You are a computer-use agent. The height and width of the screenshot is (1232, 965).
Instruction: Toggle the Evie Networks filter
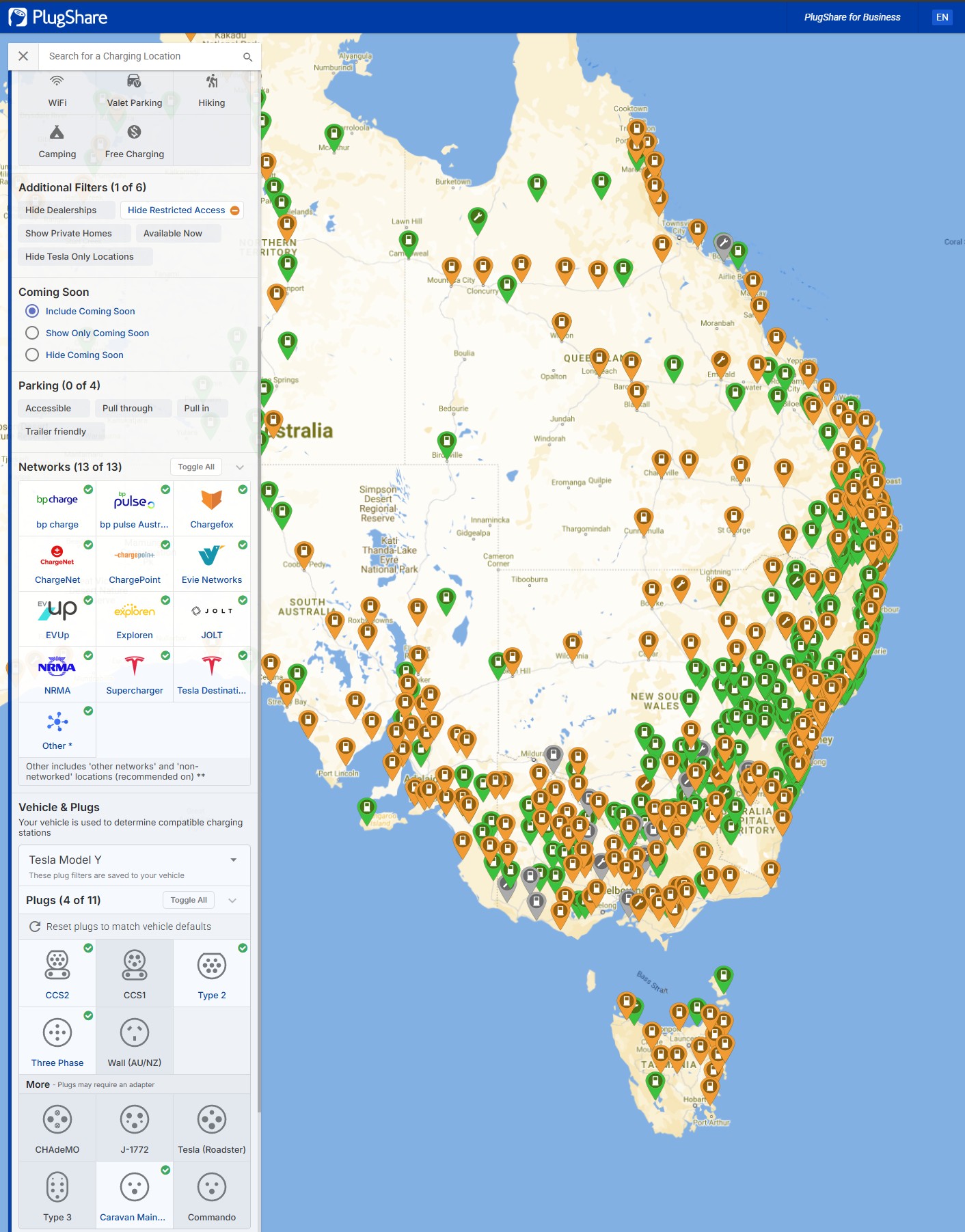pos(212,564)
